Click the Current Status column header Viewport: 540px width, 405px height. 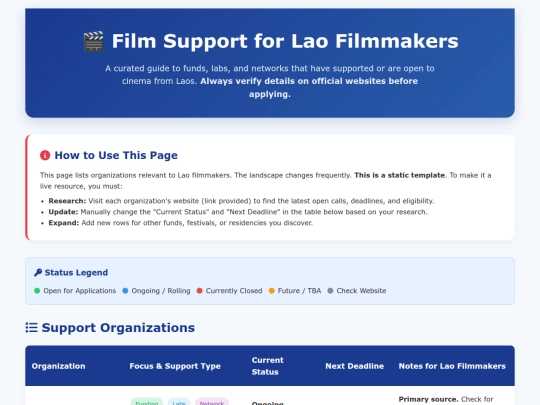(x=268, y=366)
